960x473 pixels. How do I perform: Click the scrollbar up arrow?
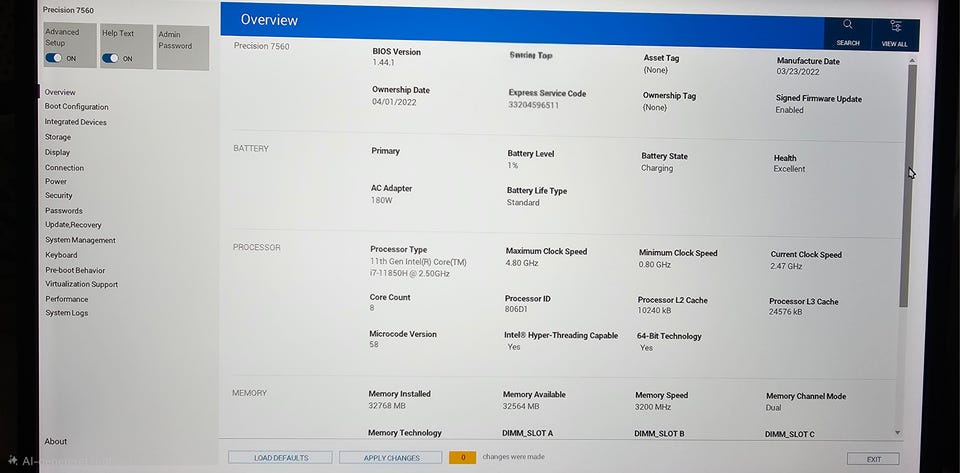912,61
